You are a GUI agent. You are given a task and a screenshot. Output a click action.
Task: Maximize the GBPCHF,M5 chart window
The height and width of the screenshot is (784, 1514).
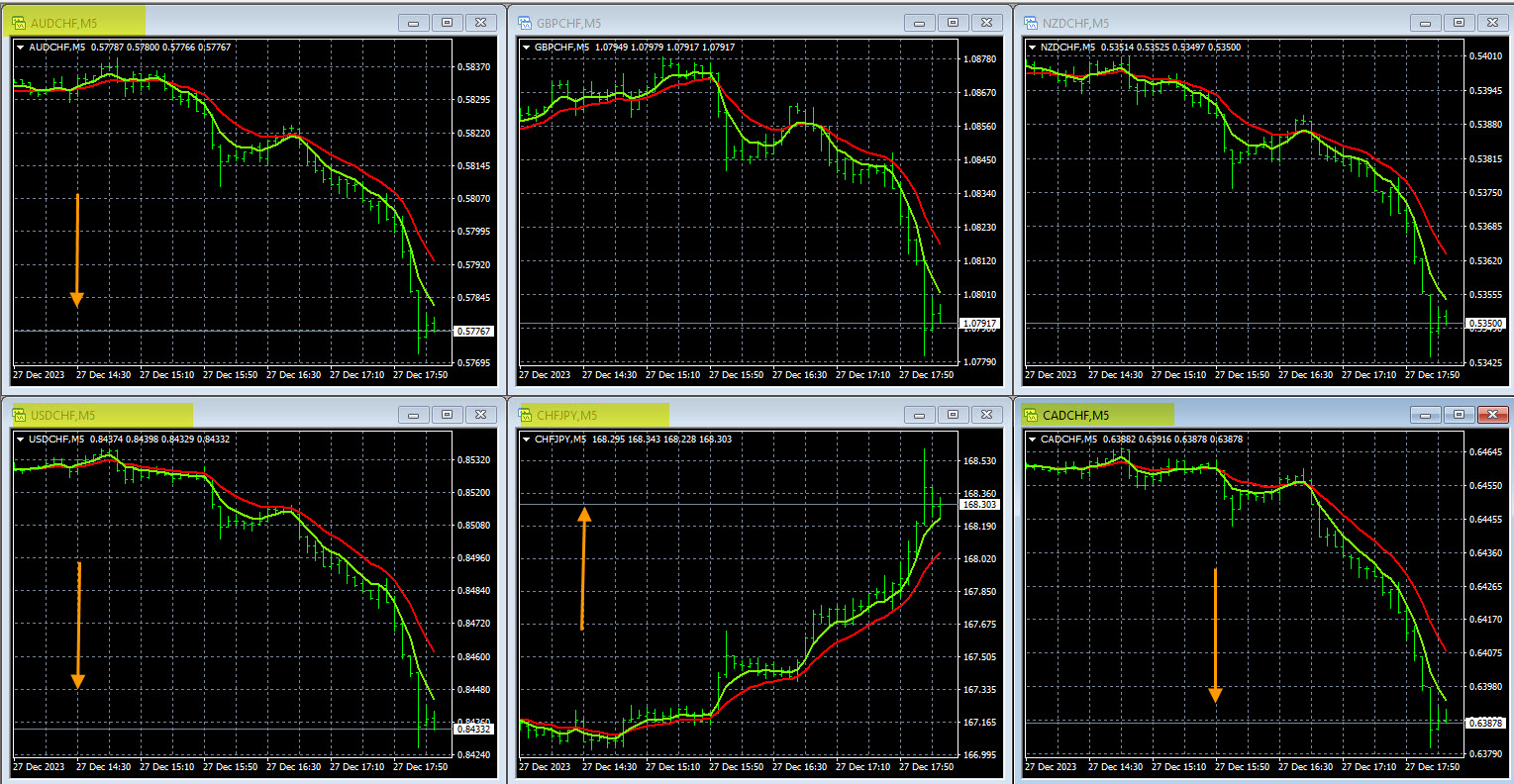point(953,23)
